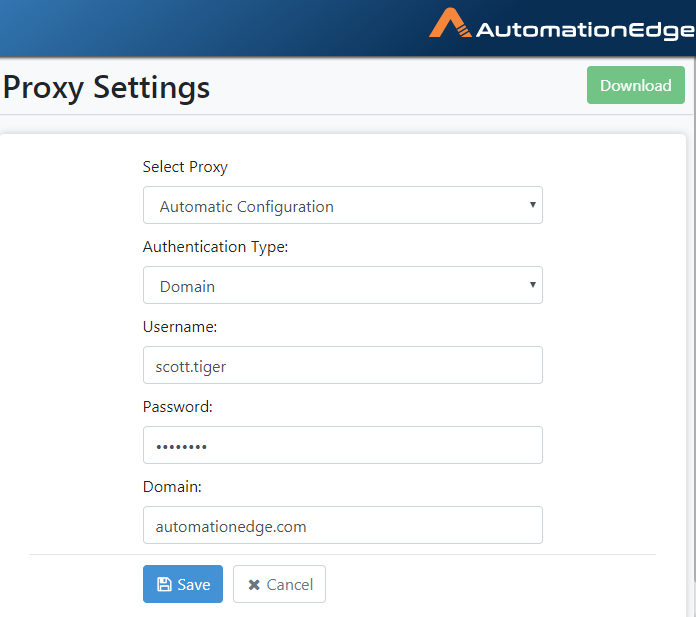696x617 pixels.
Task: Click the Username label
Action: 180,327
